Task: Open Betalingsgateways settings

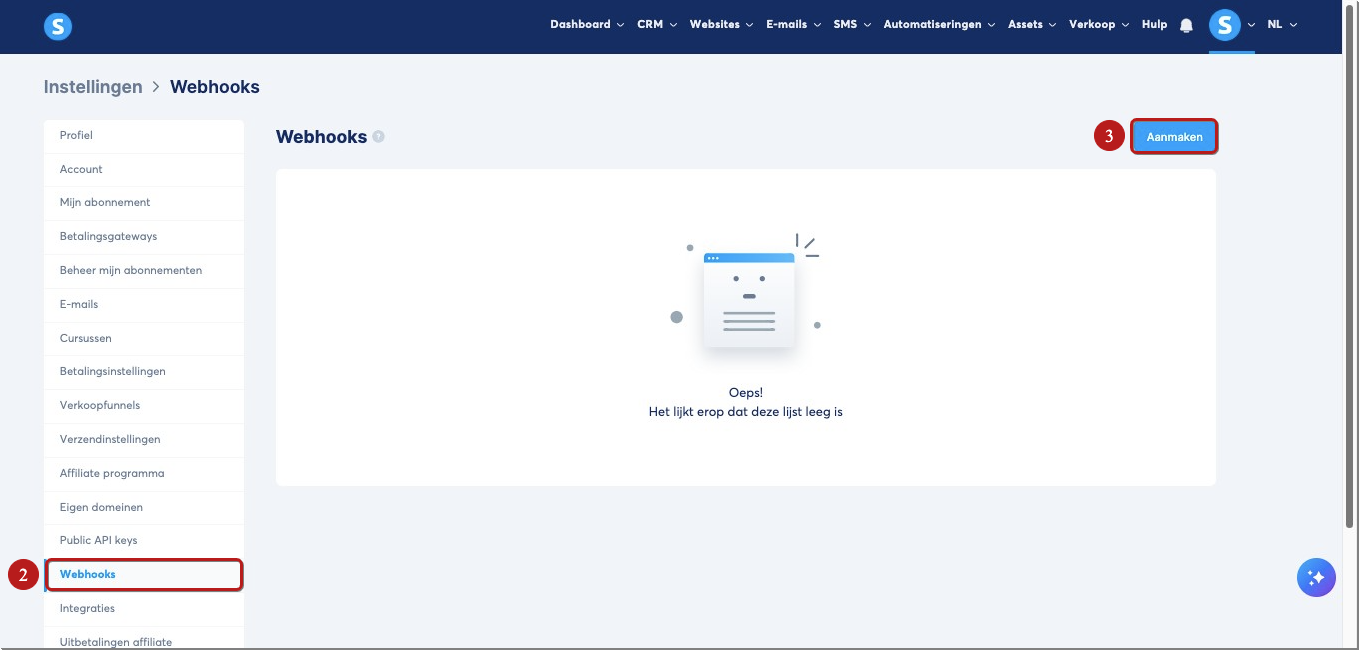Action: pos(144,237)
